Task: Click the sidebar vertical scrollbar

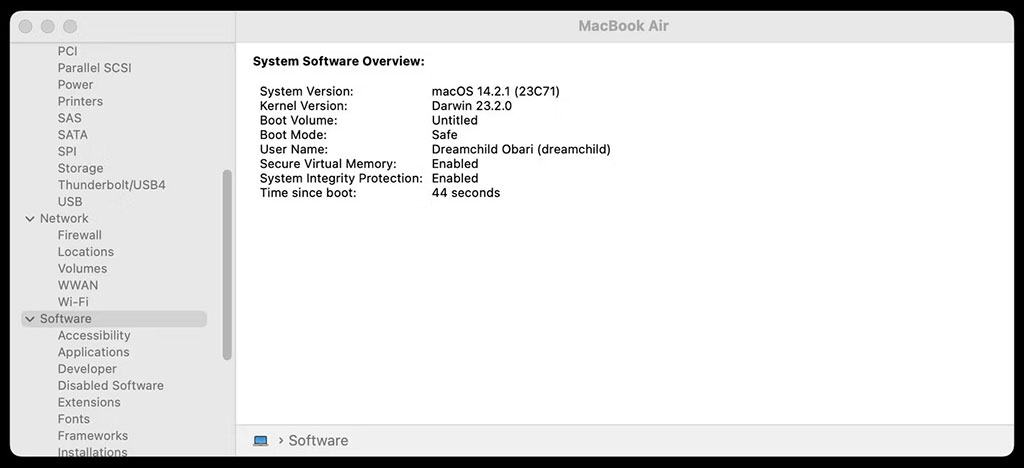Action: coord(227,265)
